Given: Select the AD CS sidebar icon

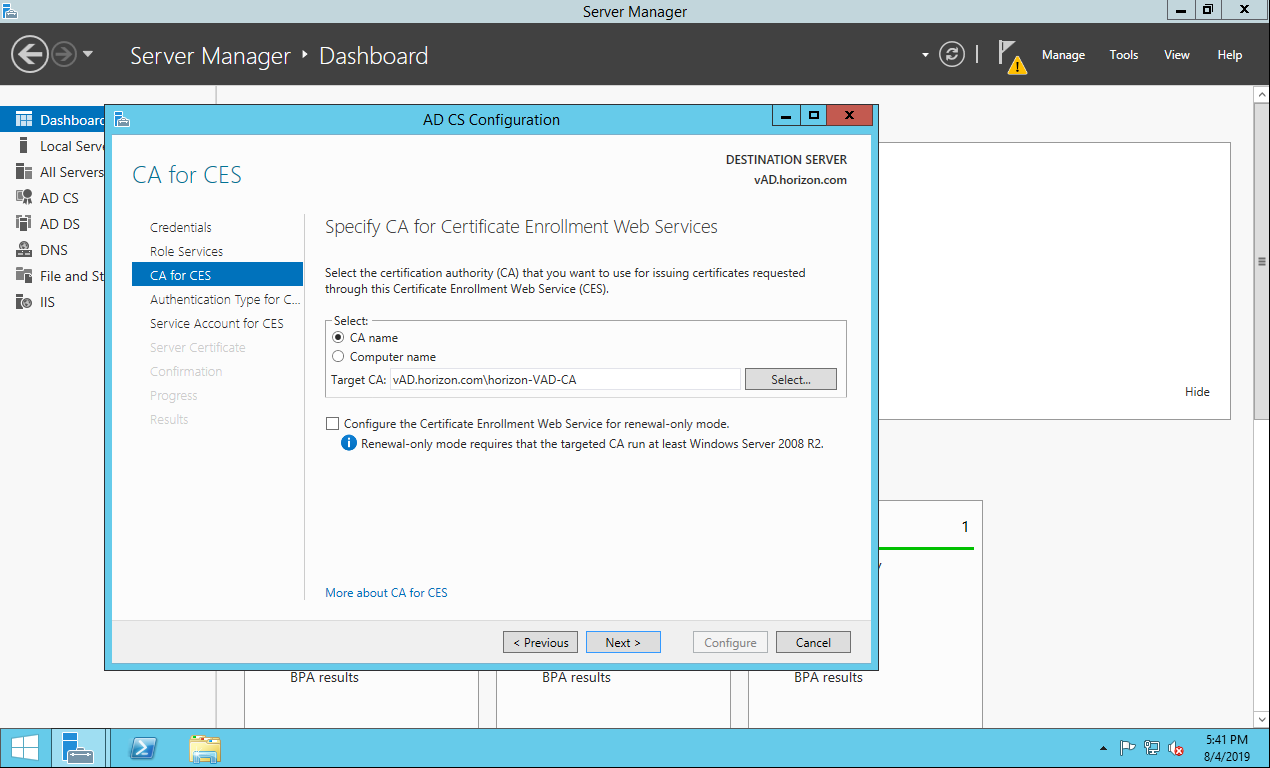Looking at the screenshot, I should tap(24, 198).
